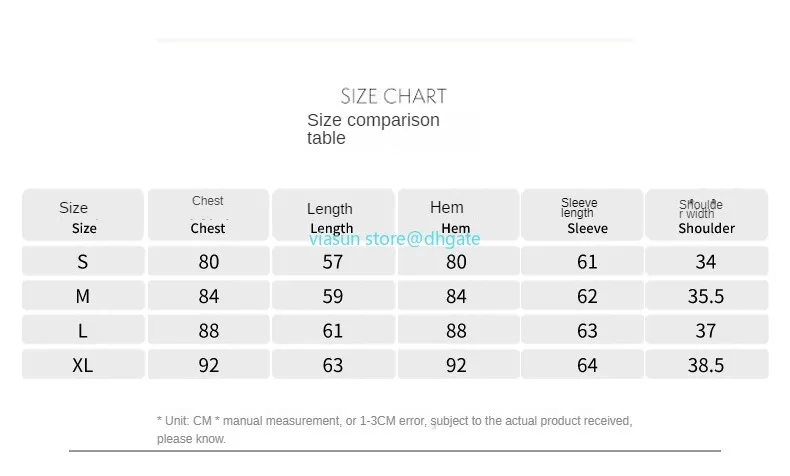
Task: Select shoulder value 35.5 for size M
Action: tap(706, 296)
